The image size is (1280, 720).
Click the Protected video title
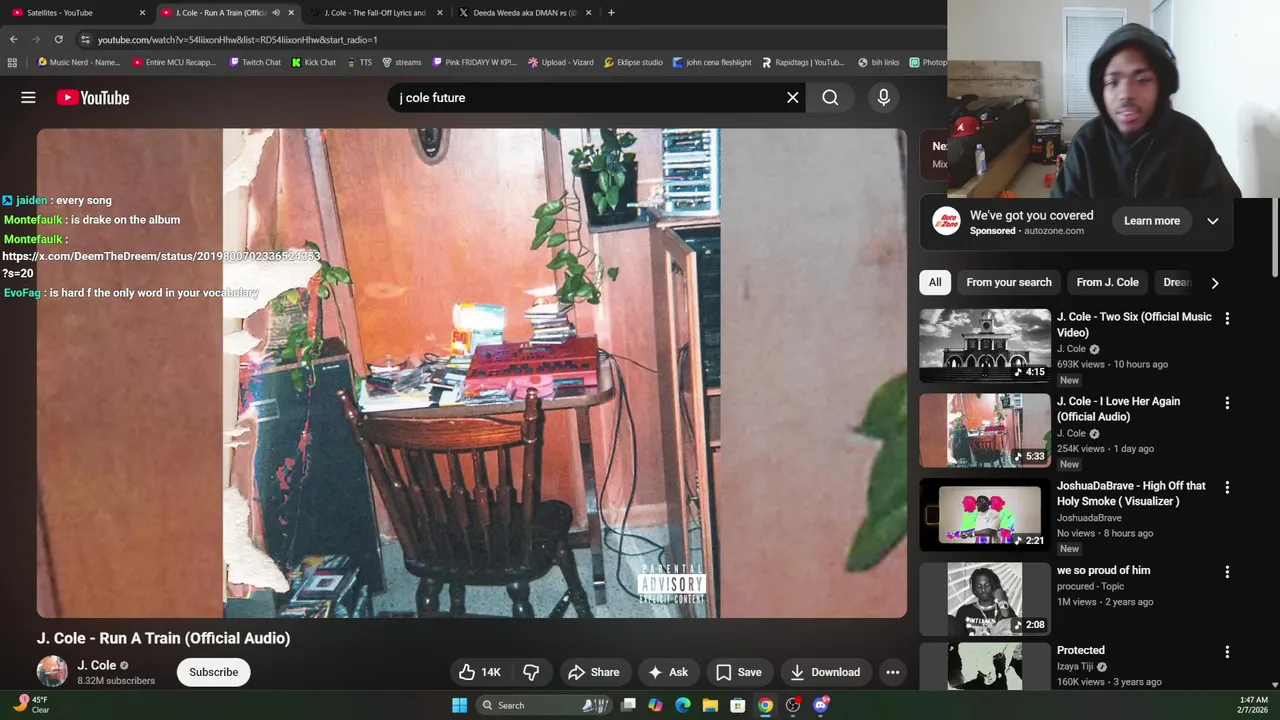pos(1080,650)
